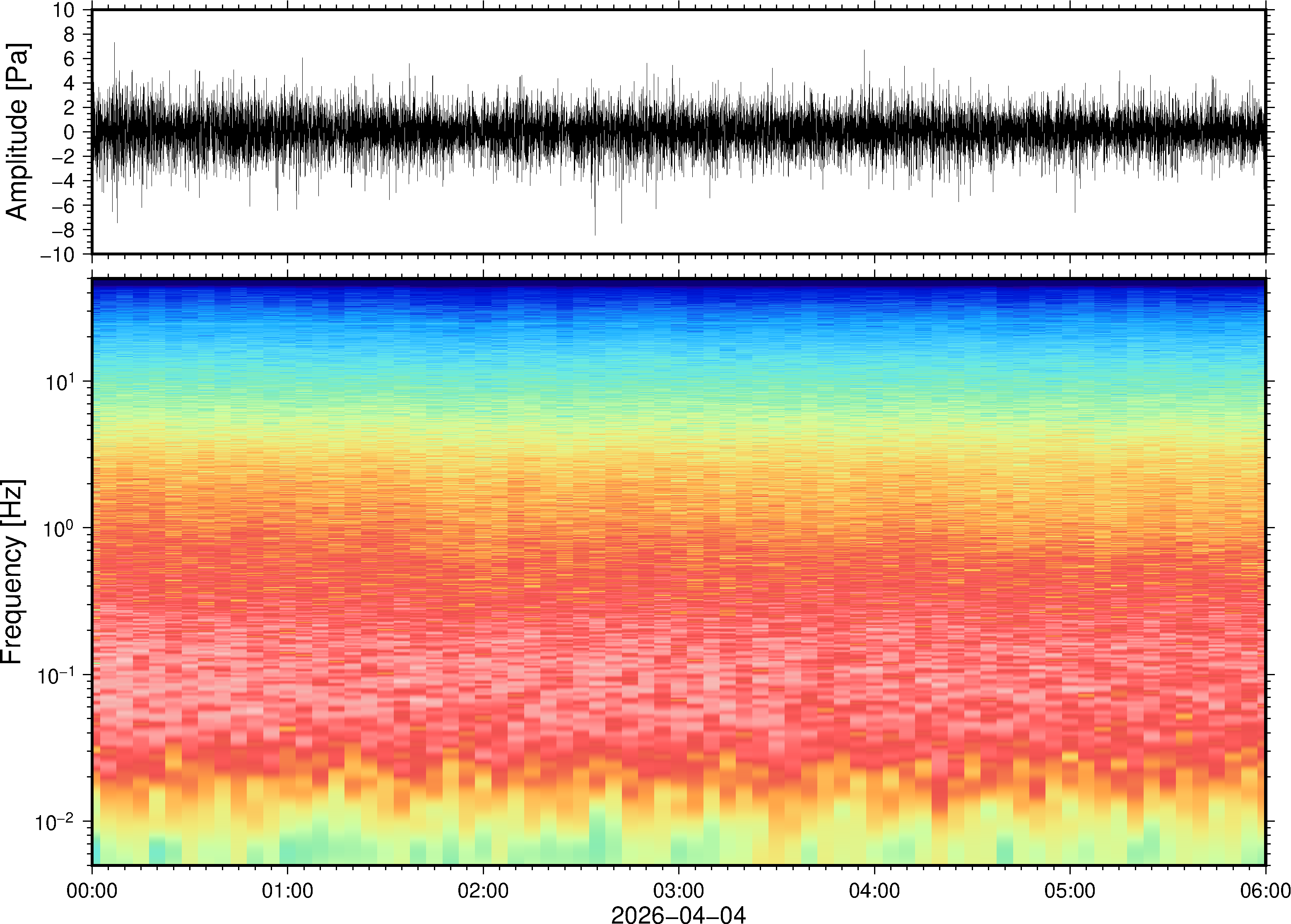1291x924 pixels.
Task: Click the 10^-1 frequency tick label
Action: [x=55, y=675]
